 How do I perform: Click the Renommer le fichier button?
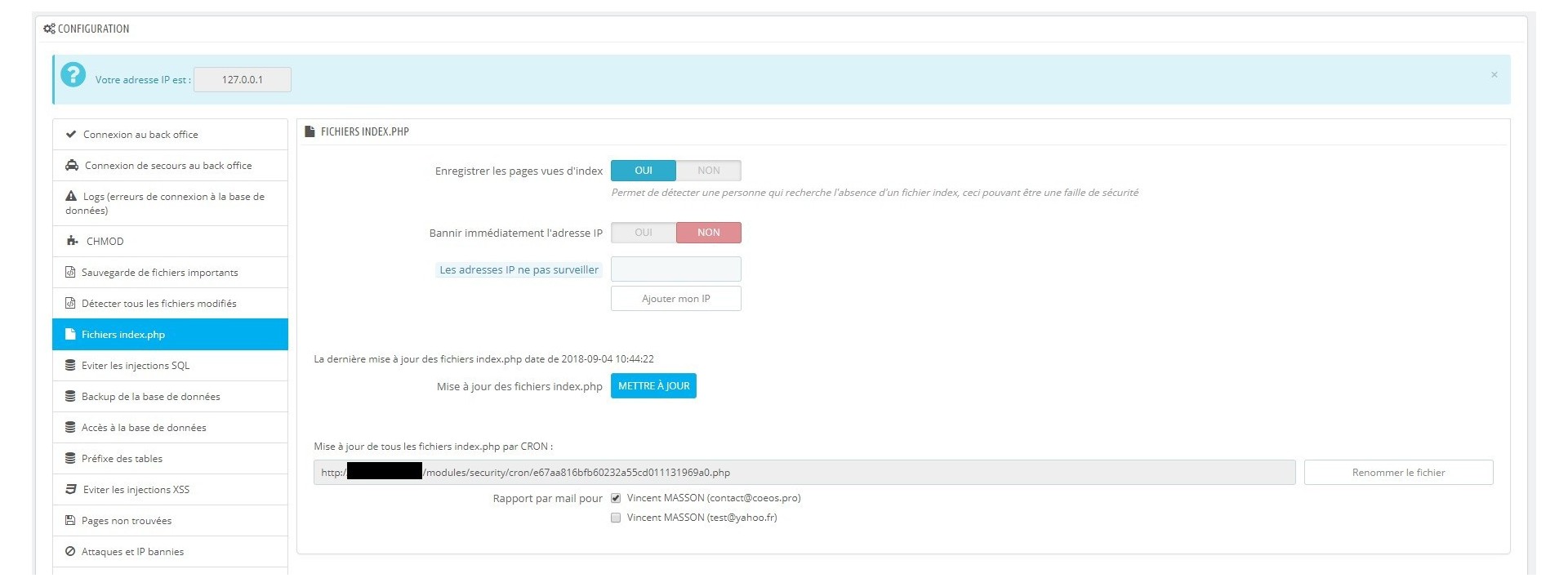1398,473
